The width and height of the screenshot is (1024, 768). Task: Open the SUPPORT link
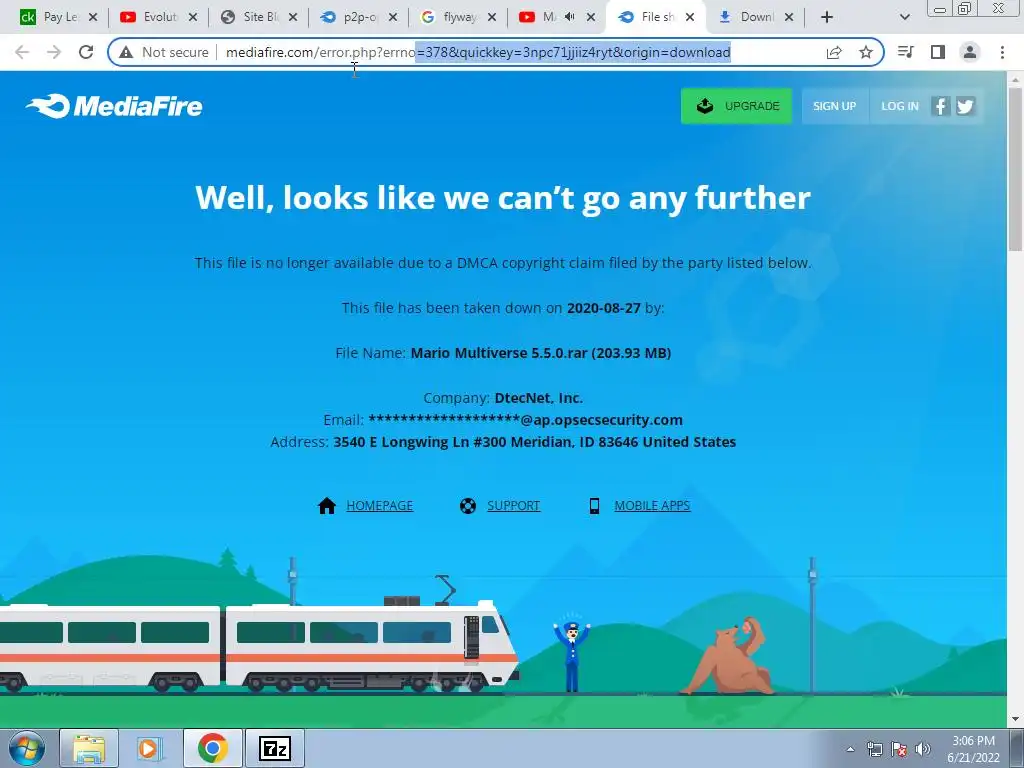(513, 505)
